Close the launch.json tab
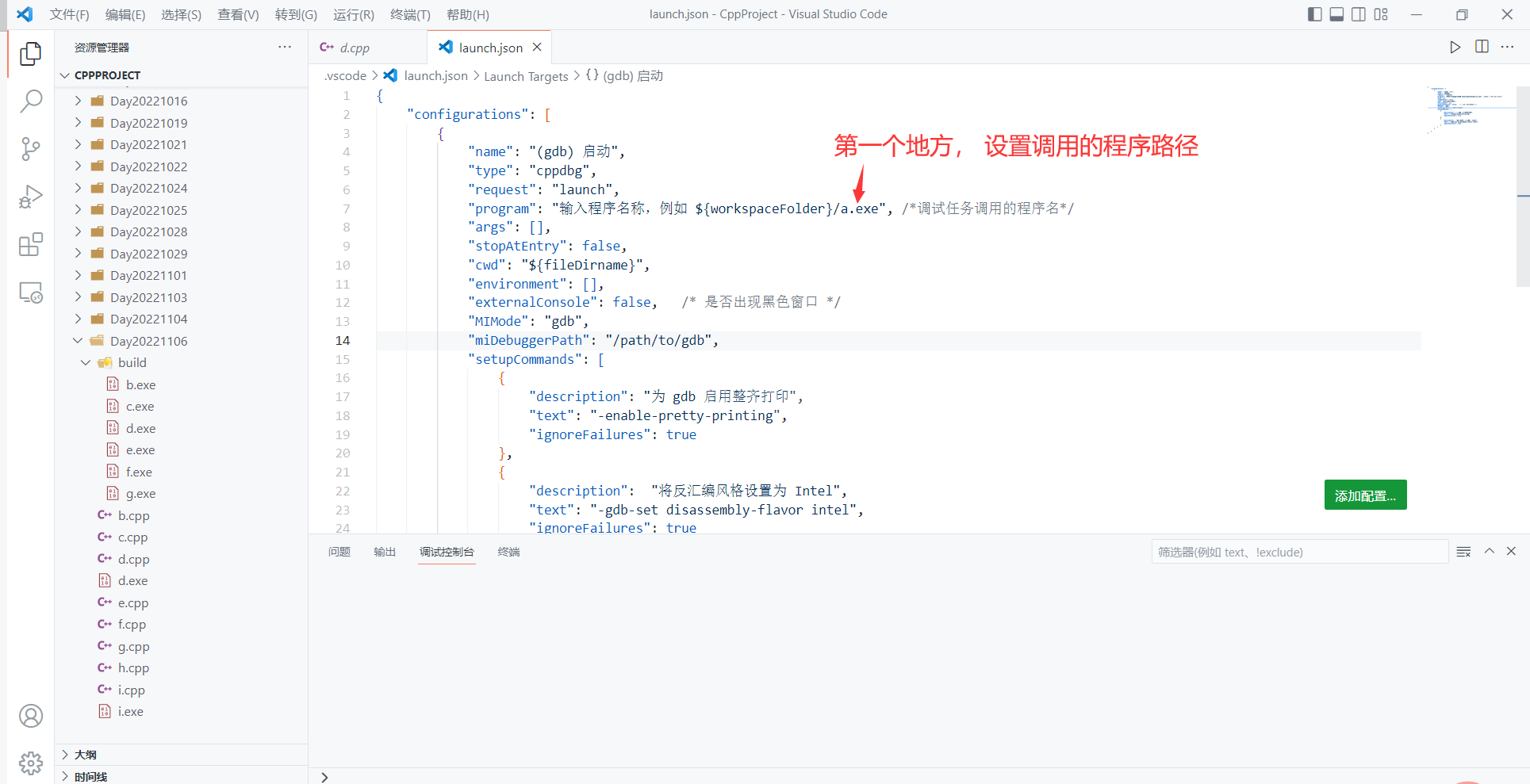1530x784 pixels. tap(537, 47)
